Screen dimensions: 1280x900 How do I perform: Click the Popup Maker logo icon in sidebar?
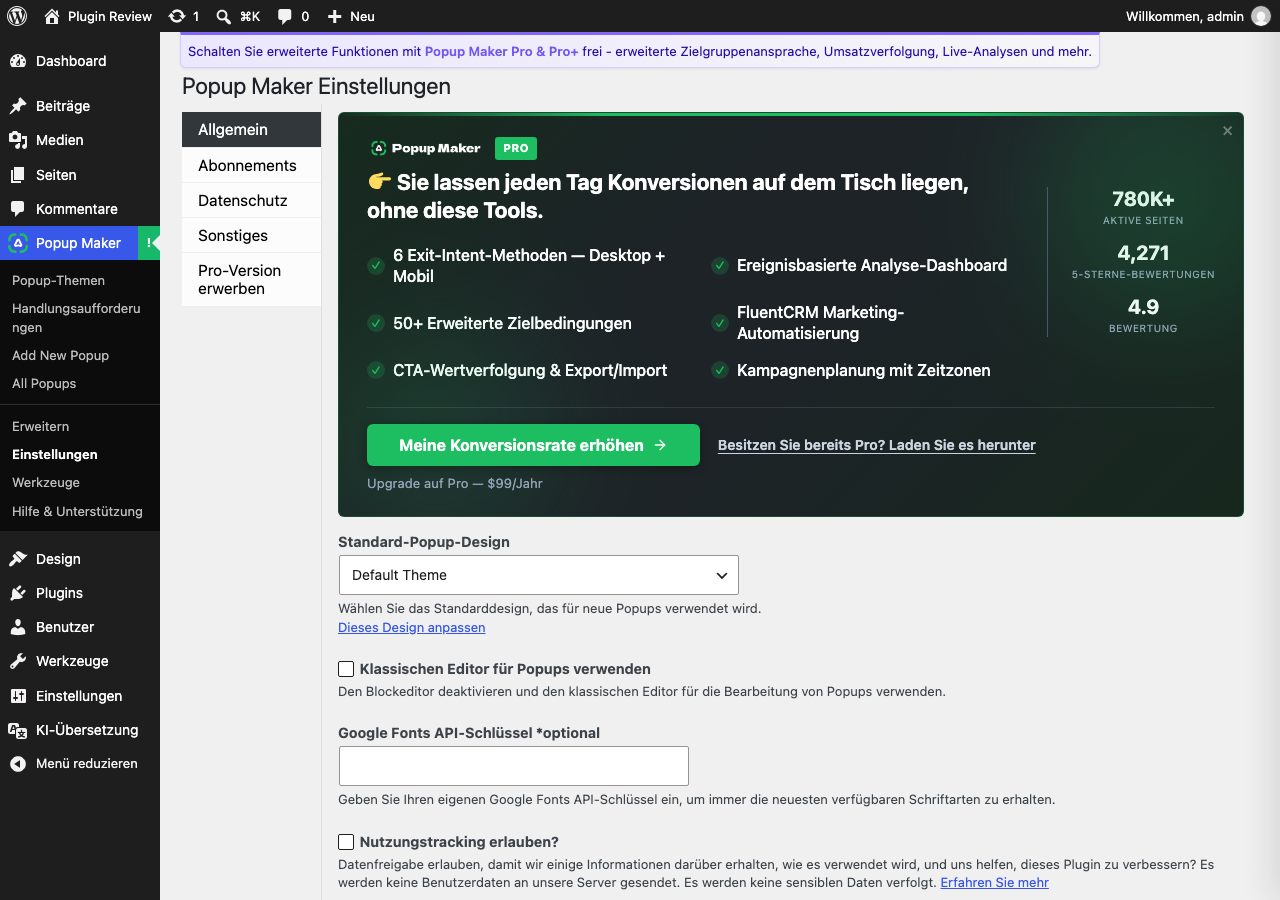(x=18, y=243)
